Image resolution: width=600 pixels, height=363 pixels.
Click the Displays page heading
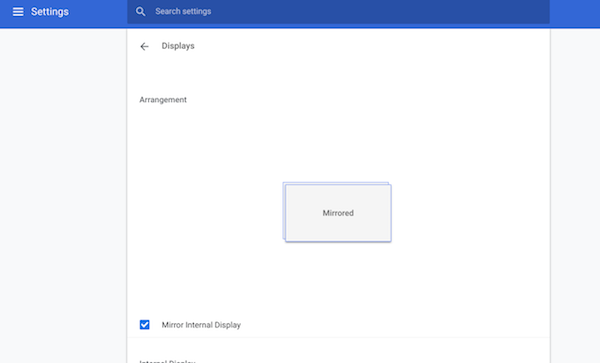[178, 46]
